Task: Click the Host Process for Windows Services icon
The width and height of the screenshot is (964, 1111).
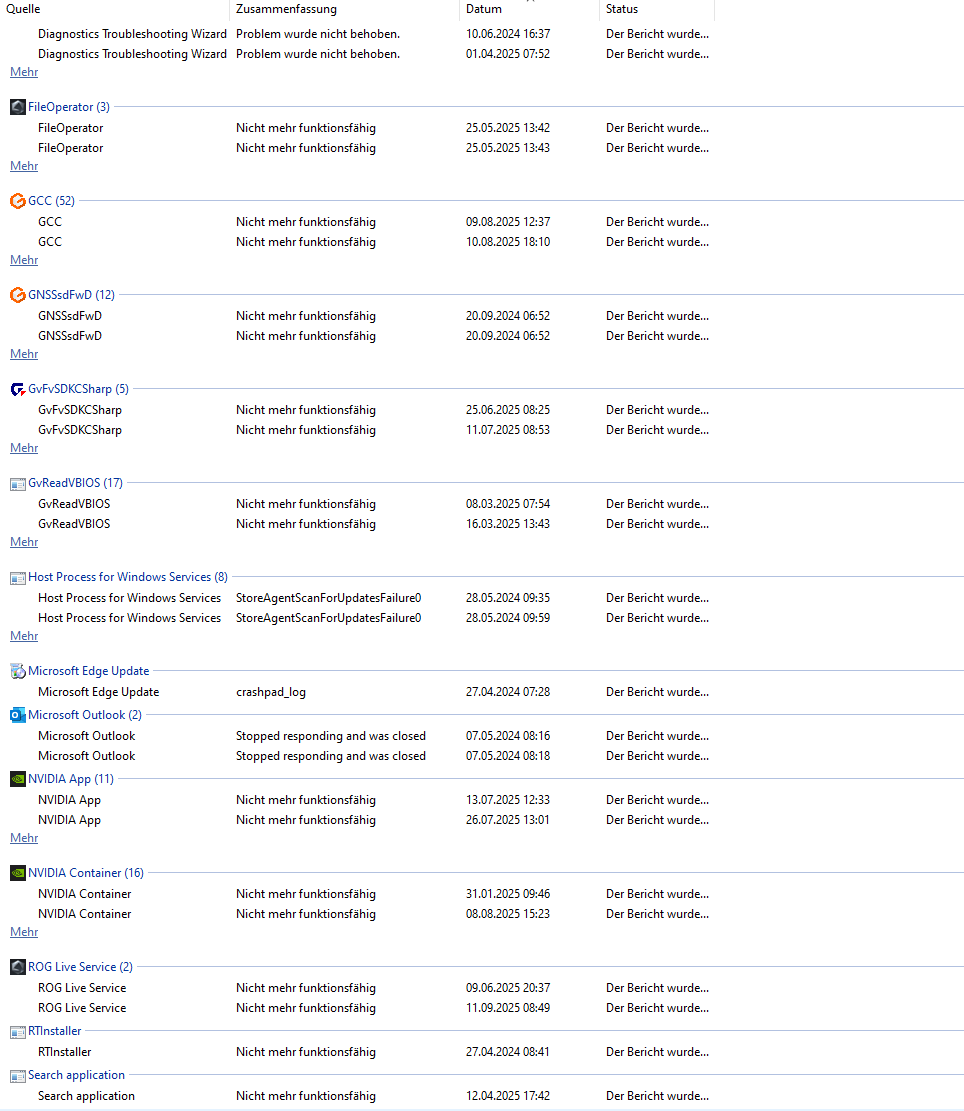Action: [x=18, y=578]
